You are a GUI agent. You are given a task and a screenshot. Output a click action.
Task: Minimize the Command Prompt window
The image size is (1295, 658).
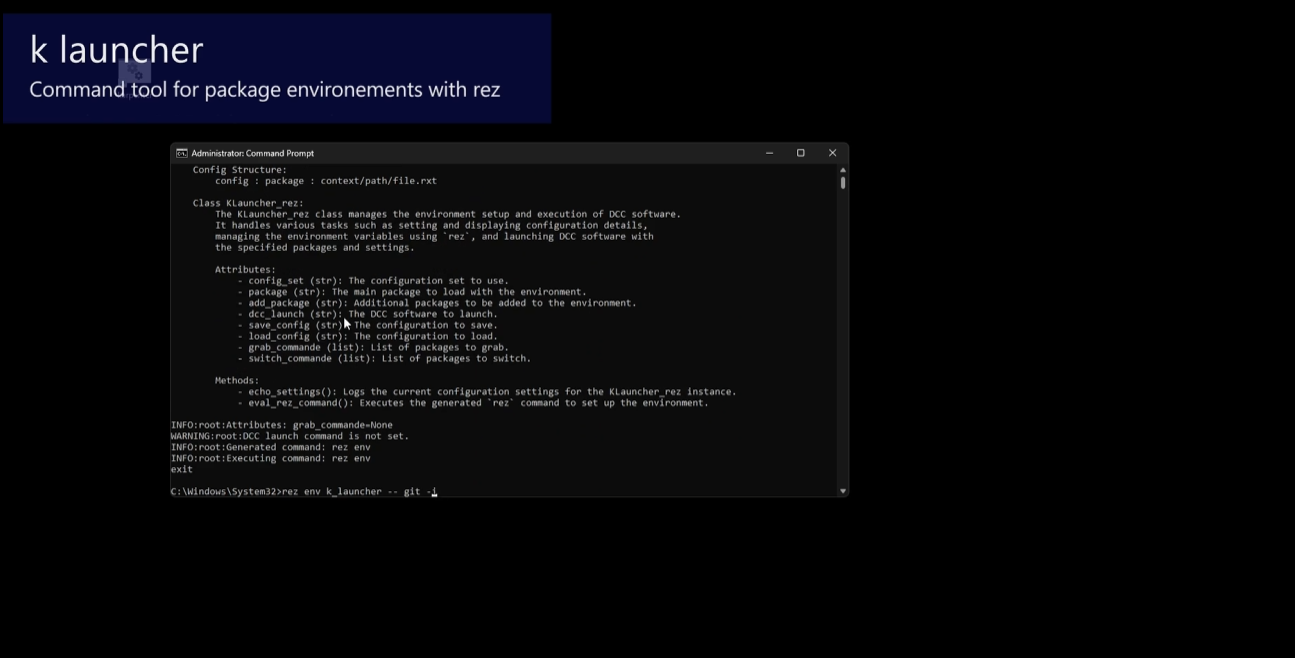(769, 153)
